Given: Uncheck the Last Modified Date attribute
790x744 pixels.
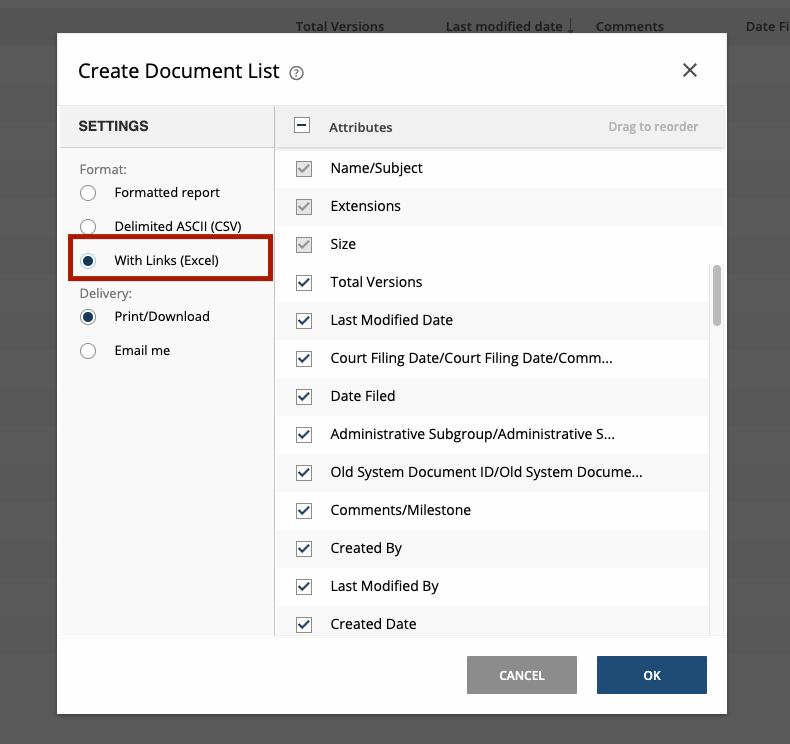Looking at the screenshot, I should pyautogui.click(x=305, y=321).
